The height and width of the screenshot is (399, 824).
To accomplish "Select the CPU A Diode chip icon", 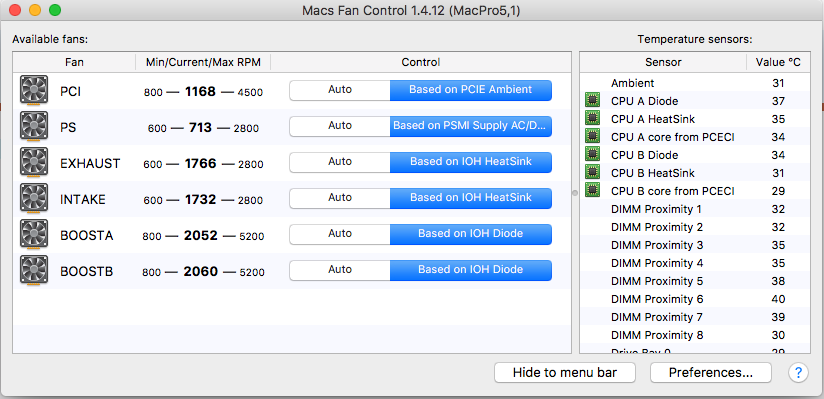I will [x=592, y=101].
